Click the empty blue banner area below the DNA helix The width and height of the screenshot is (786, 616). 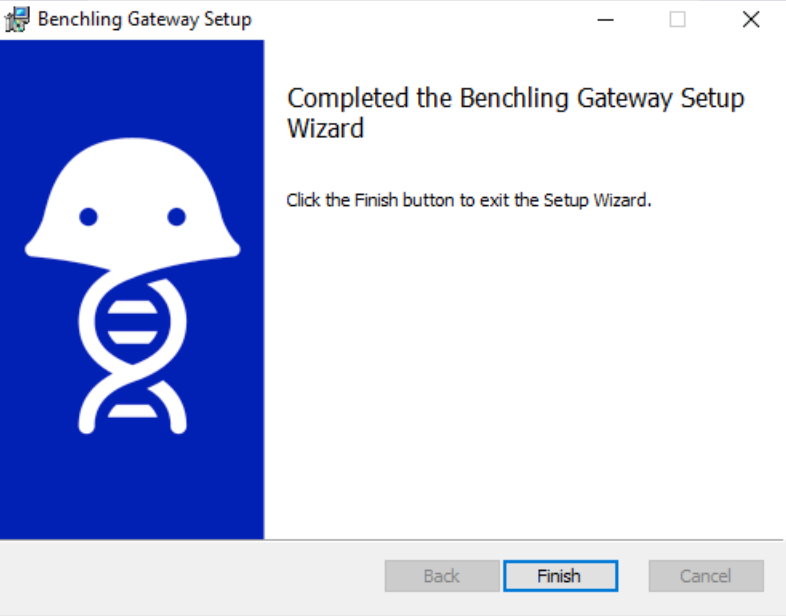(132, 490)
